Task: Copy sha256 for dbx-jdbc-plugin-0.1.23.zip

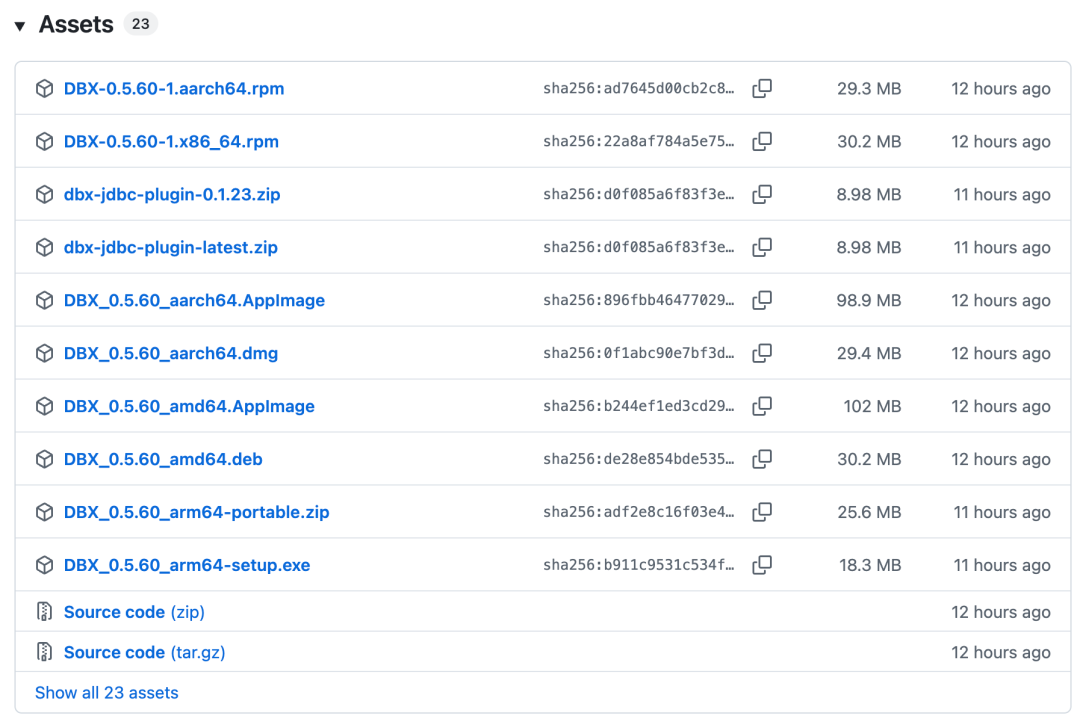Action: [762, 194]
